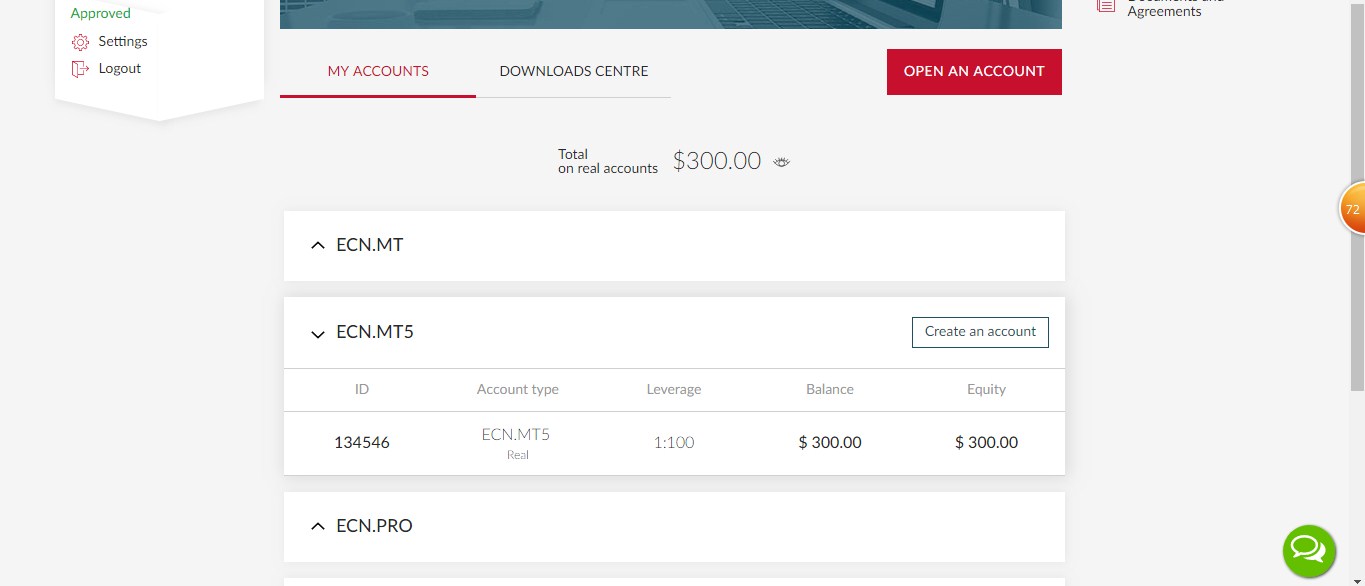
Task: Collapse the ECN.MT5 section chevron
Action: click(318, 334)
